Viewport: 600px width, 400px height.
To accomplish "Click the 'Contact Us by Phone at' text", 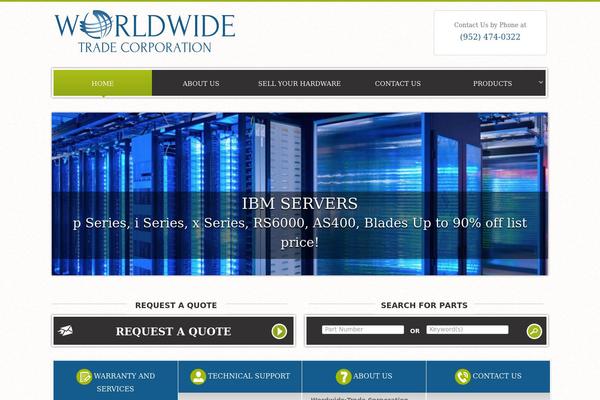I will (490, 25).
